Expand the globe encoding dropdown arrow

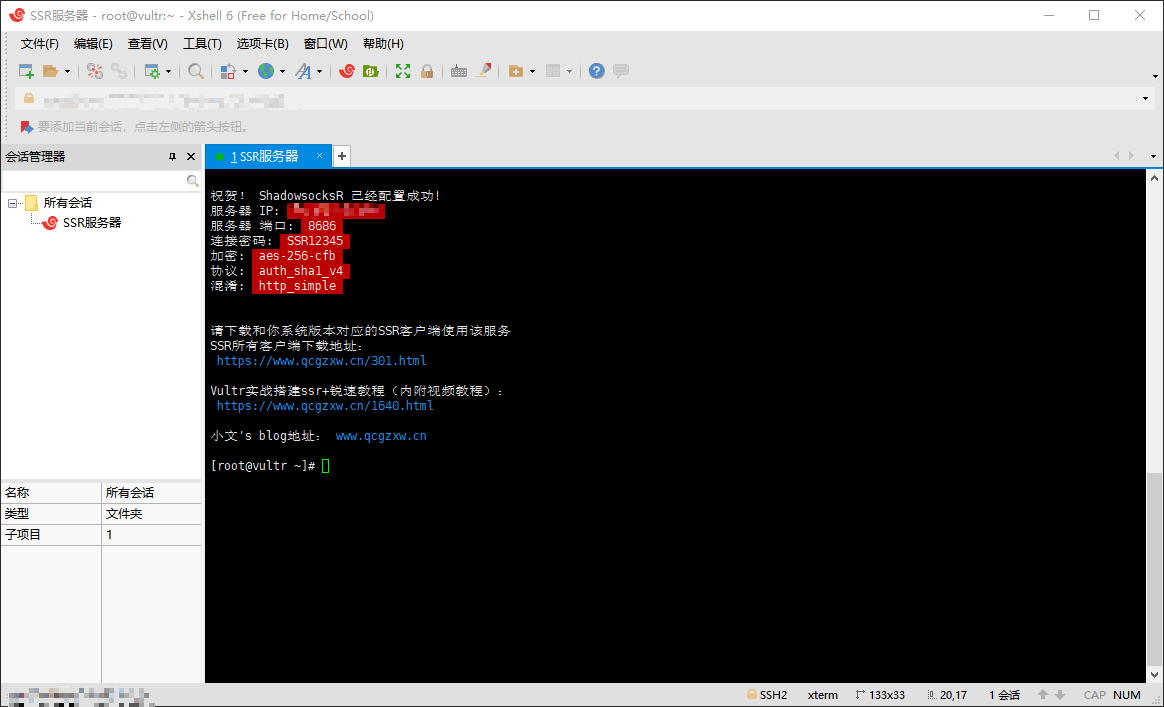click(282, 72)
